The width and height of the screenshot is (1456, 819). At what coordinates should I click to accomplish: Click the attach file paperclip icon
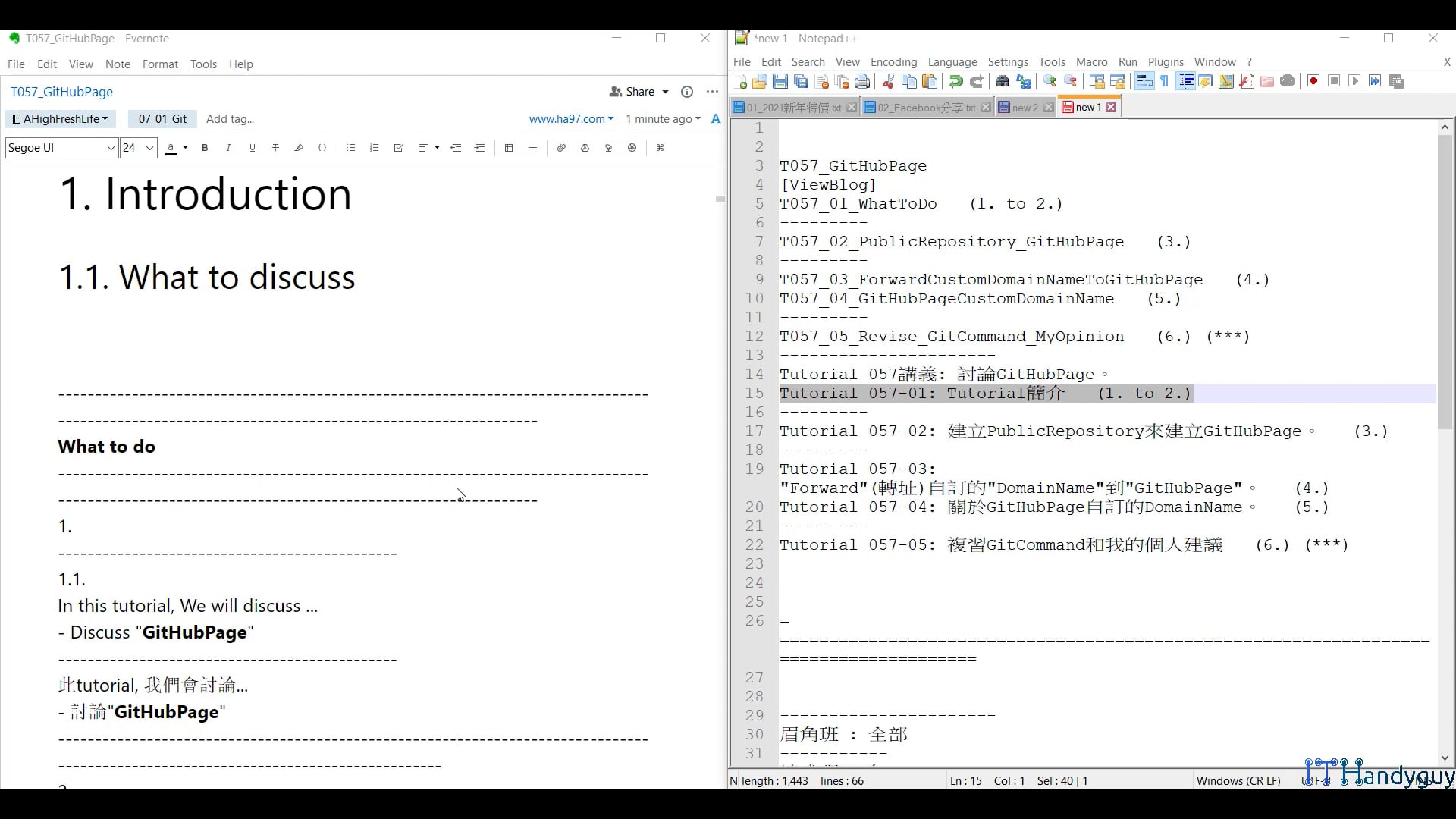tap(561, 148)
